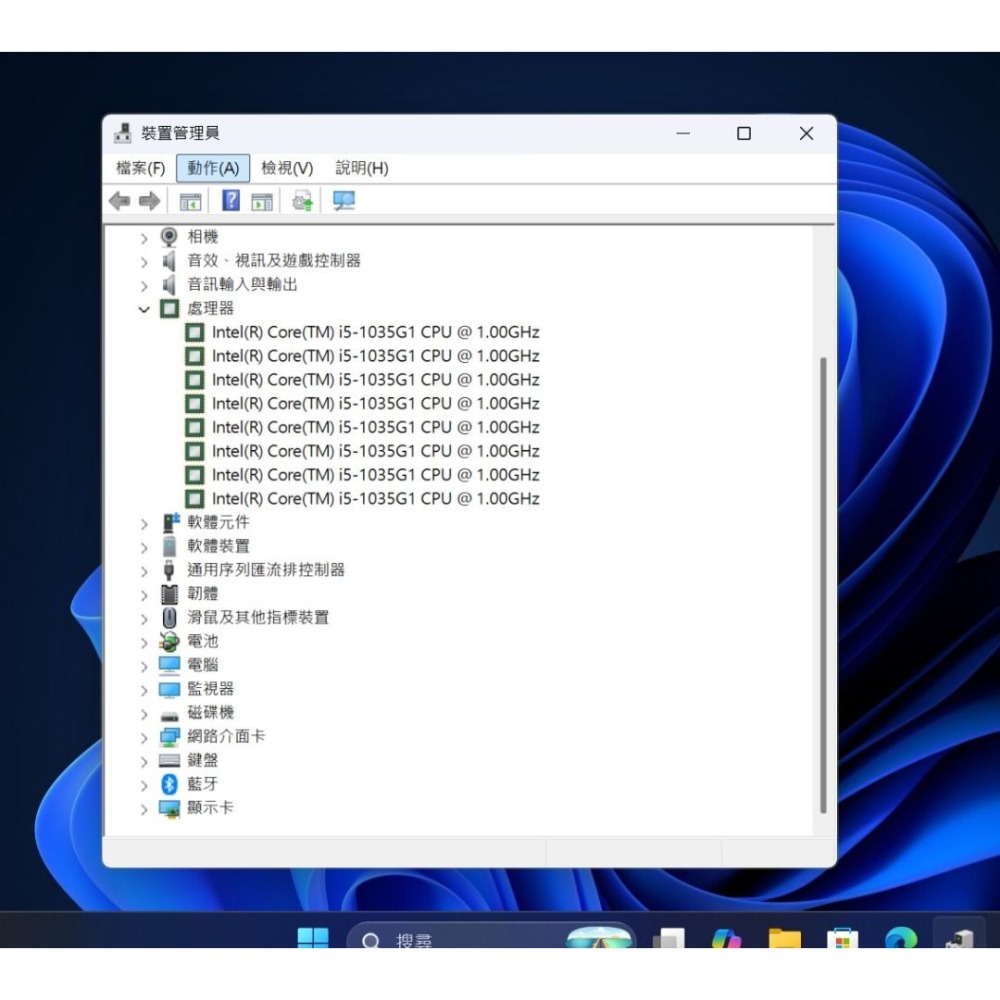Click the firmware chip icon beside 韌體

[169, 594]
